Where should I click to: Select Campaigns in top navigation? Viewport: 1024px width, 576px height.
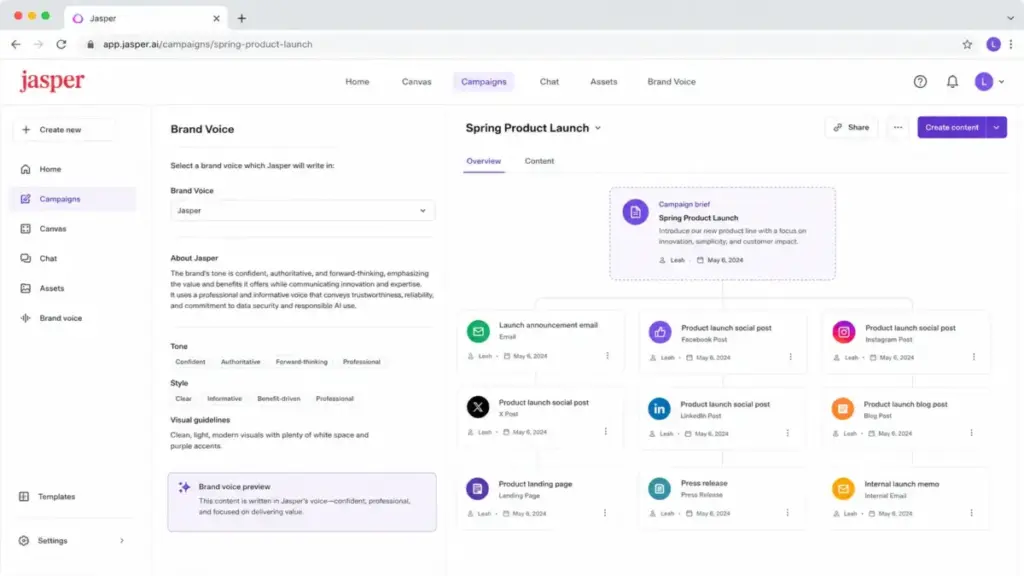[484, 82]
